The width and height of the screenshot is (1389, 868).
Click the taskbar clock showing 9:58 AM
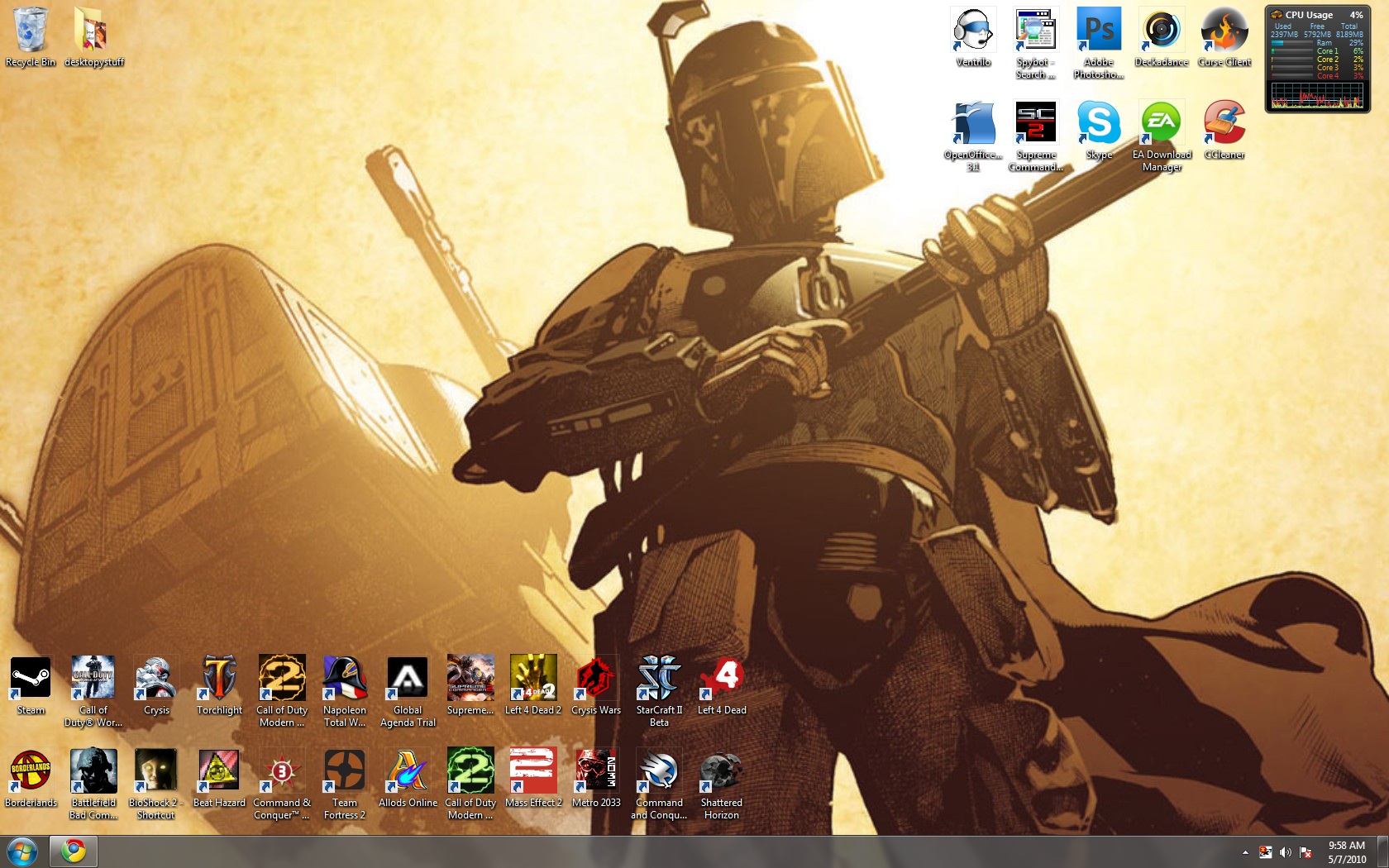1347,852
